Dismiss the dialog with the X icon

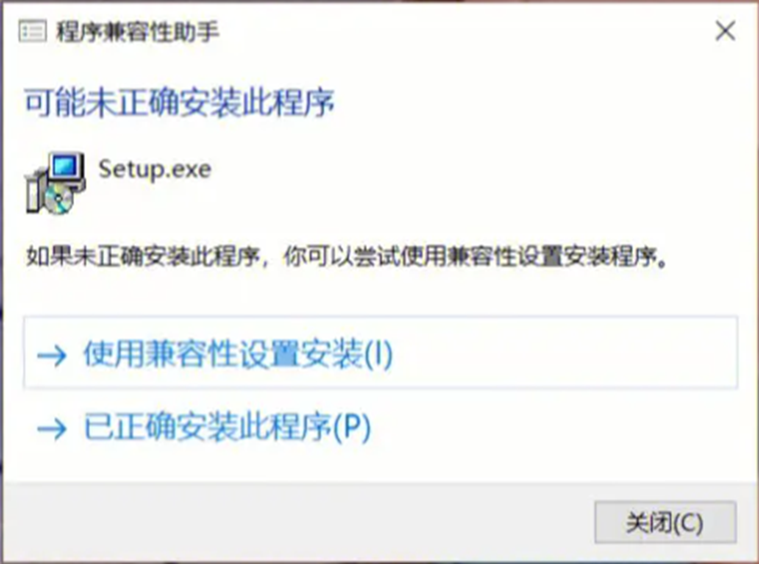pos(725,31)
